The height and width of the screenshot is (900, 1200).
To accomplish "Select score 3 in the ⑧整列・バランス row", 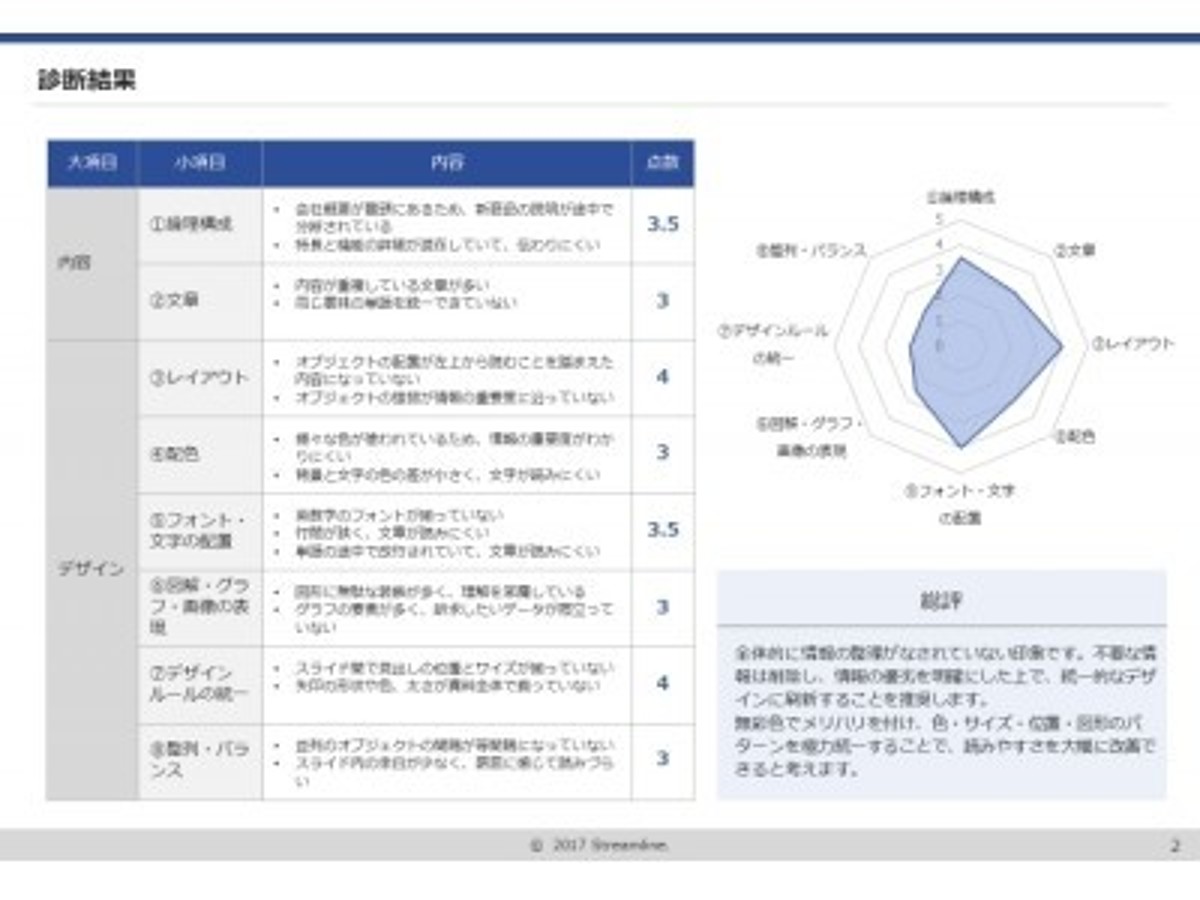I will pos(663,759).
